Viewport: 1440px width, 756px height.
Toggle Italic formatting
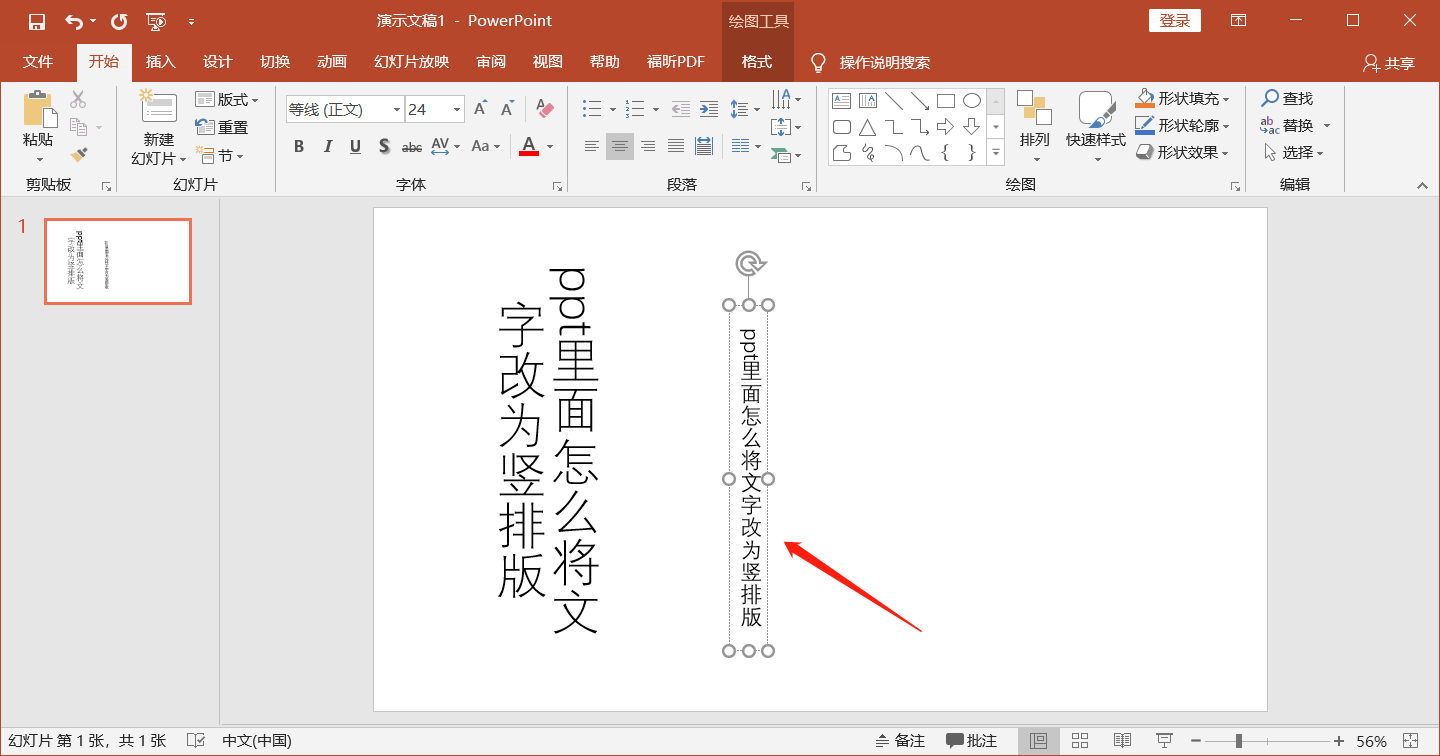pyautogui.click(x=327, y=147)
